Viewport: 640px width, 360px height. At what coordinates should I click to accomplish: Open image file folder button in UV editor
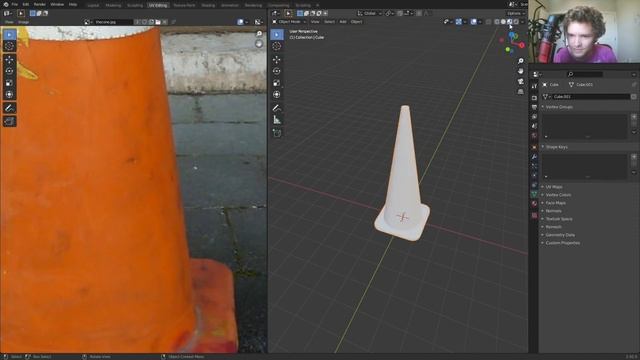pyautogui.click(x=158, y=22)
